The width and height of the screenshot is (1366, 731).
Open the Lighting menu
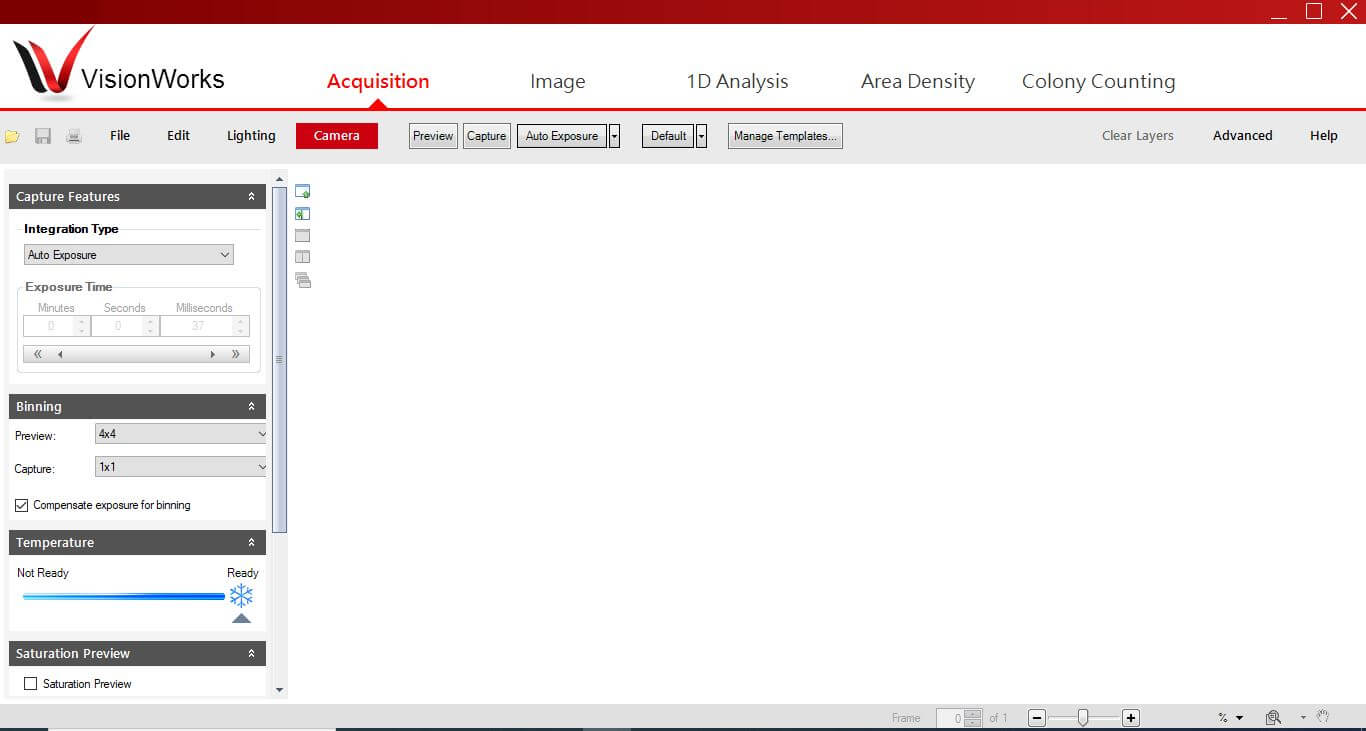(x=251, y=136)
